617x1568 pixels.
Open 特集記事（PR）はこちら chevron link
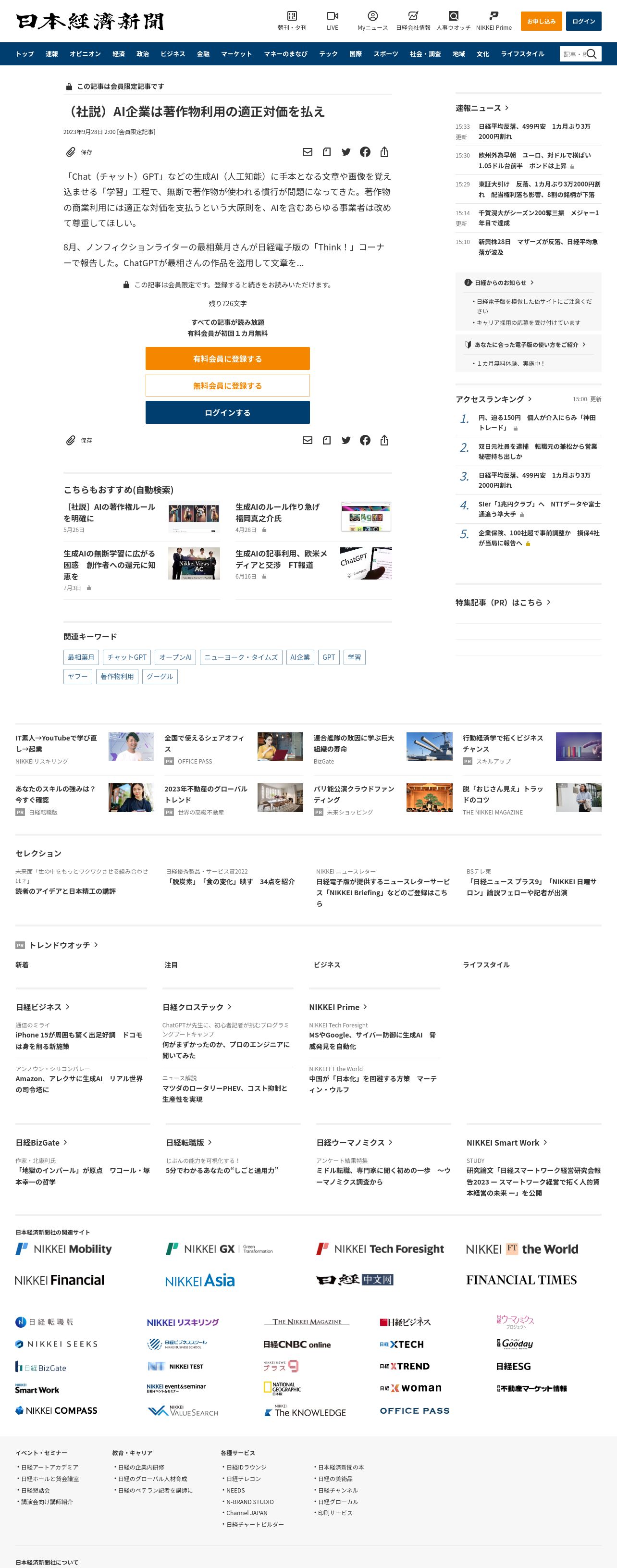coord(548,602)
